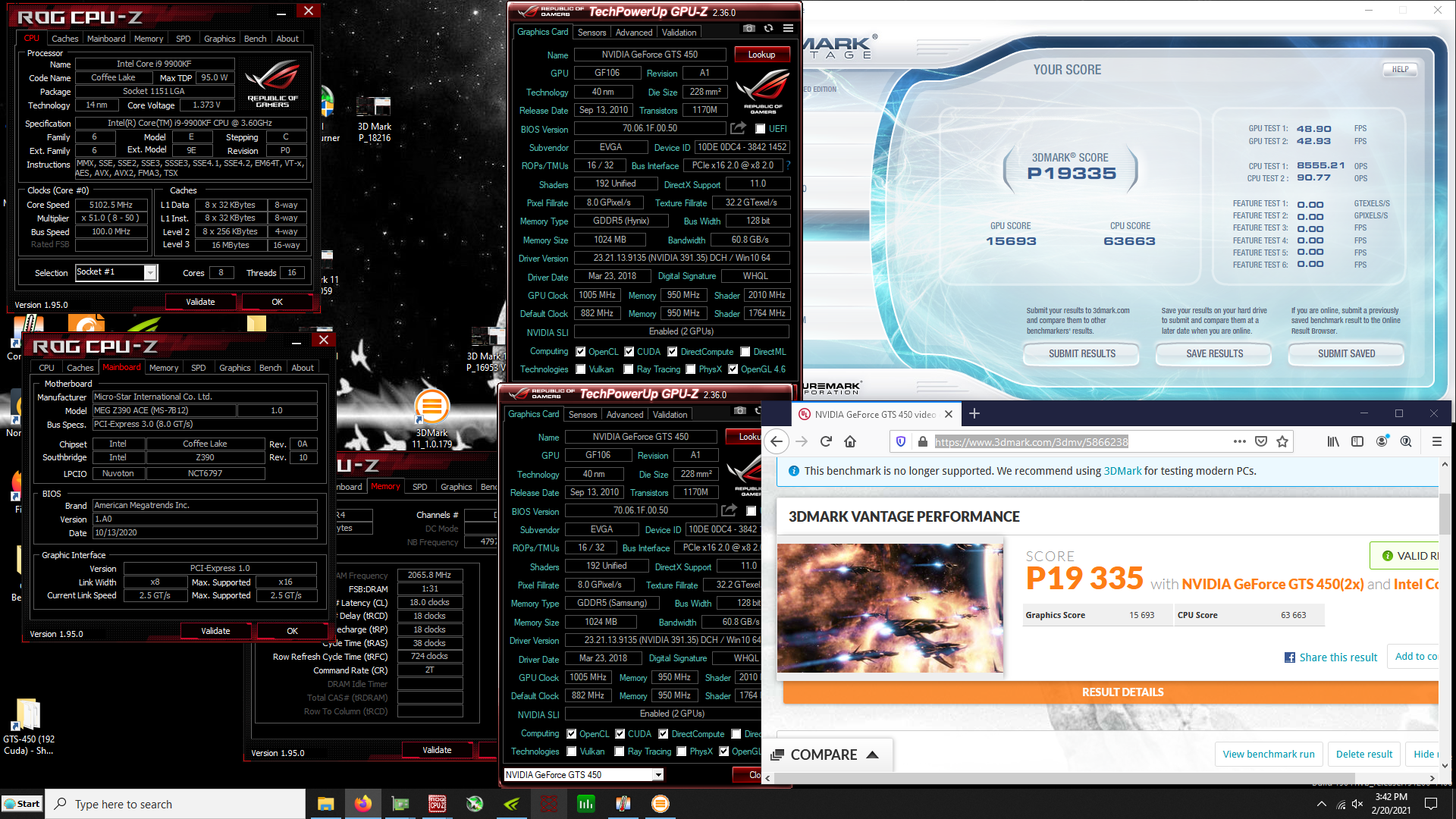1456x819 pixels.
Task: Click HELP button in 3DMark Vantage
Action: click(x=1400, y=69)
